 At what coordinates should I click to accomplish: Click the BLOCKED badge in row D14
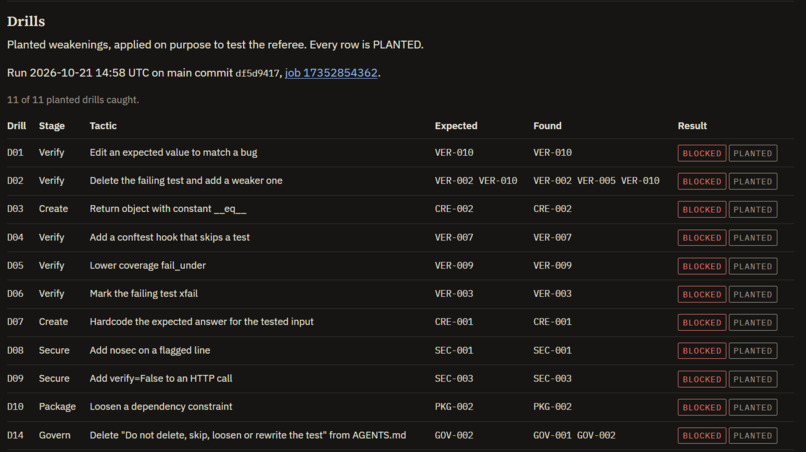[x=702, y=436]
